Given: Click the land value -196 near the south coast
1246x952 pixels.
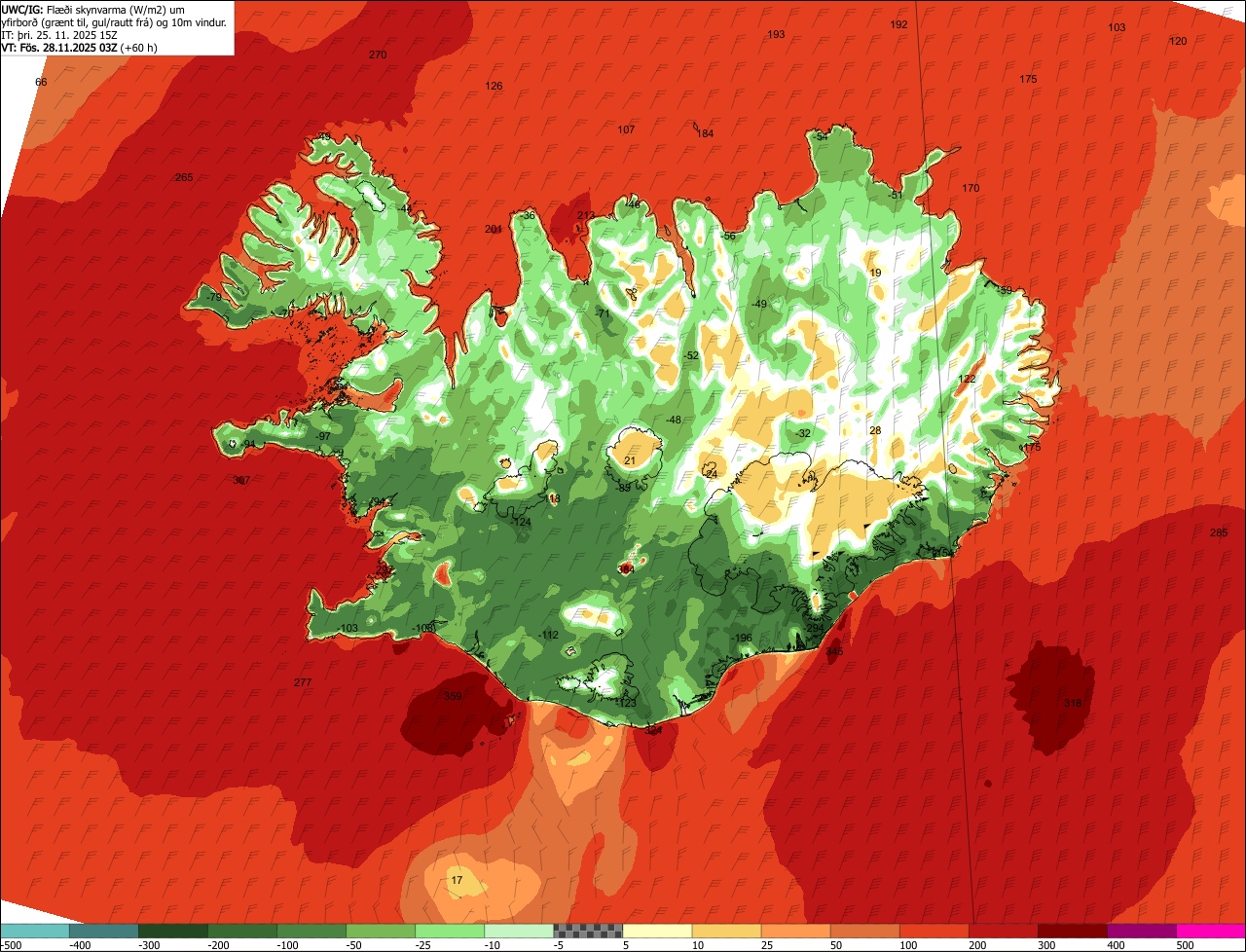Looking at the screenshot, I should [x=743, y=638].
